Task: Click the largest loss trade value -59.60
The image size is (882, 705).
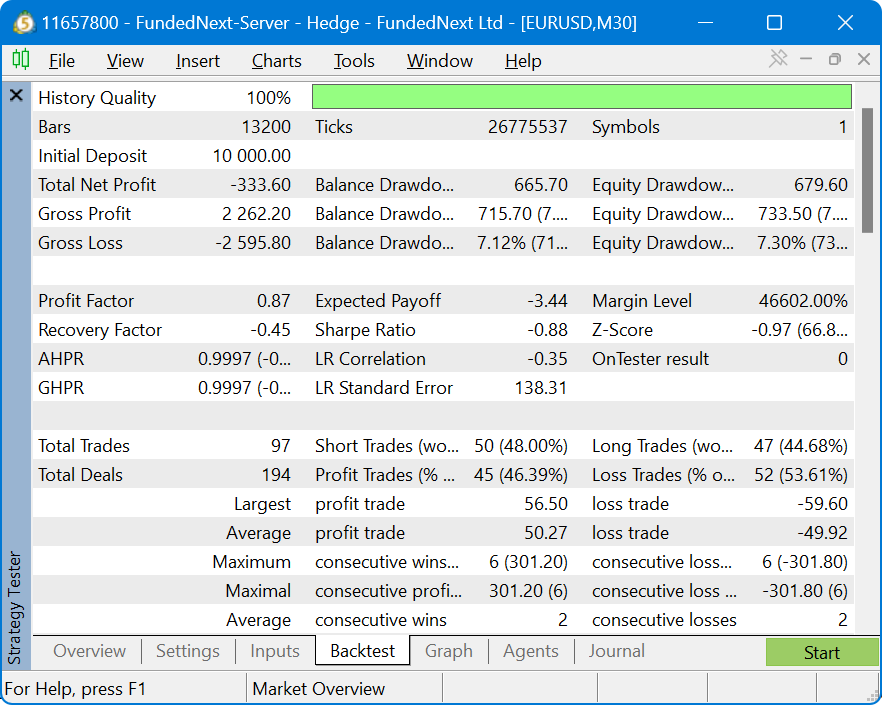Action: click(822, 504)
